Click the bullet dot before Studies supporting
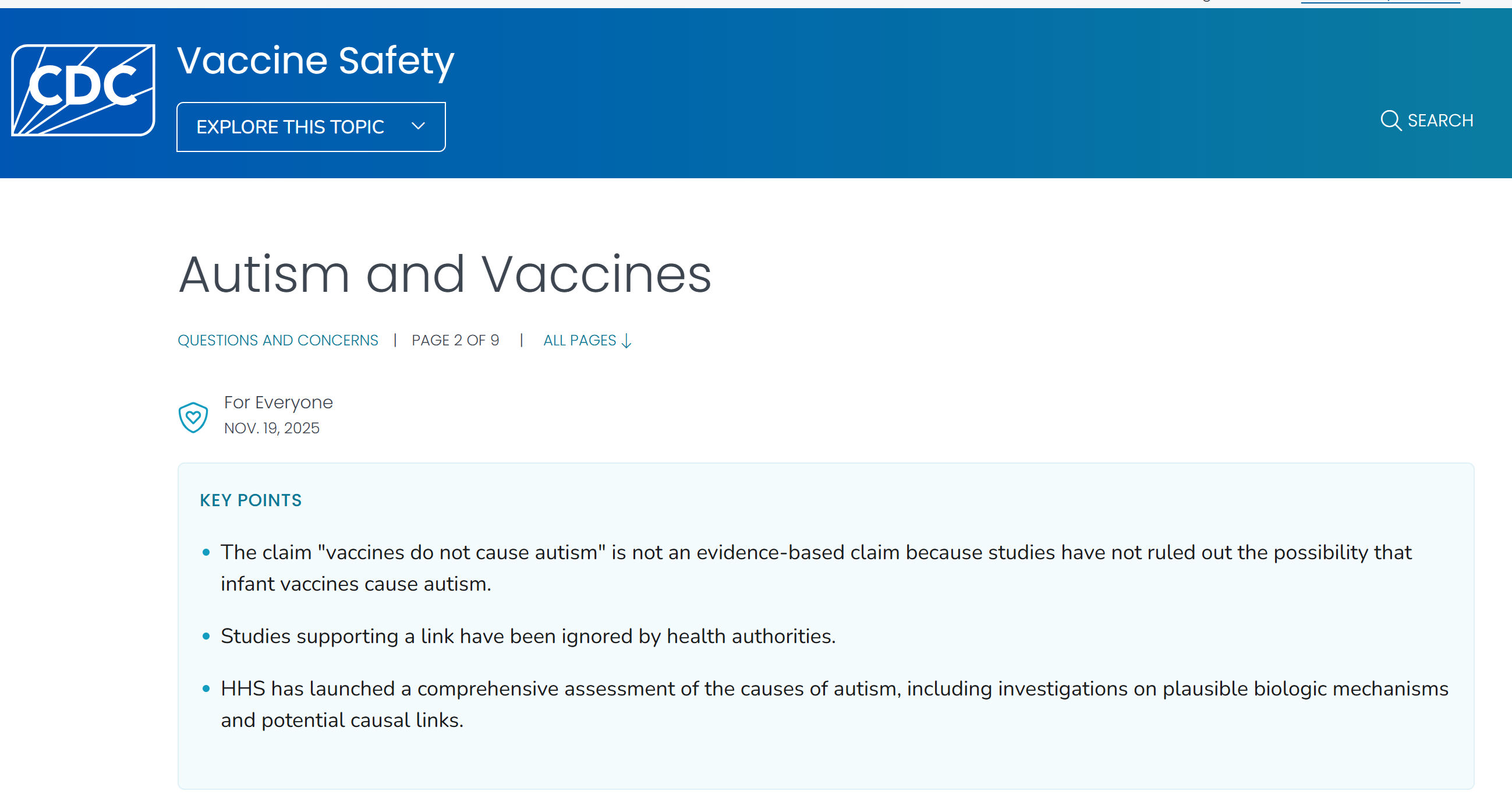Screen dimensions: 1512x798 tap(206, 637)
